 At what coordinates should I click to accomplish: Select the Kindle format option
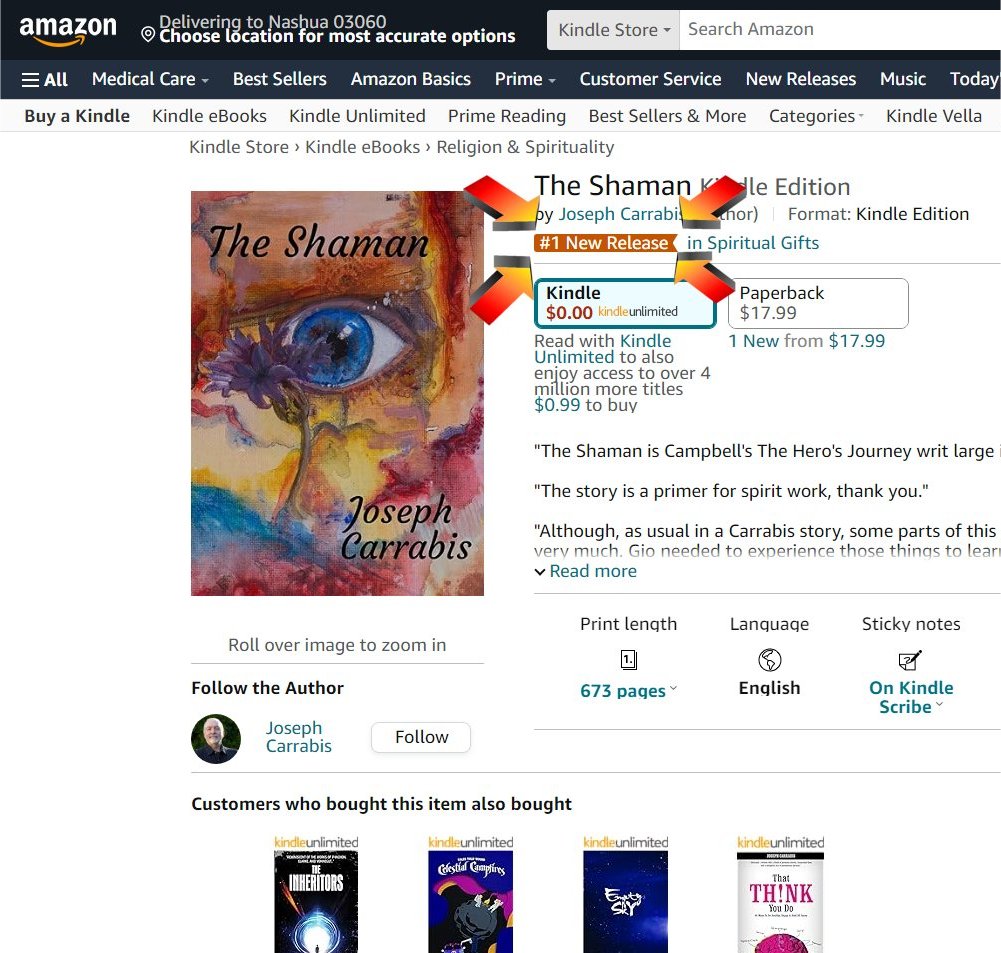point(625,303)
